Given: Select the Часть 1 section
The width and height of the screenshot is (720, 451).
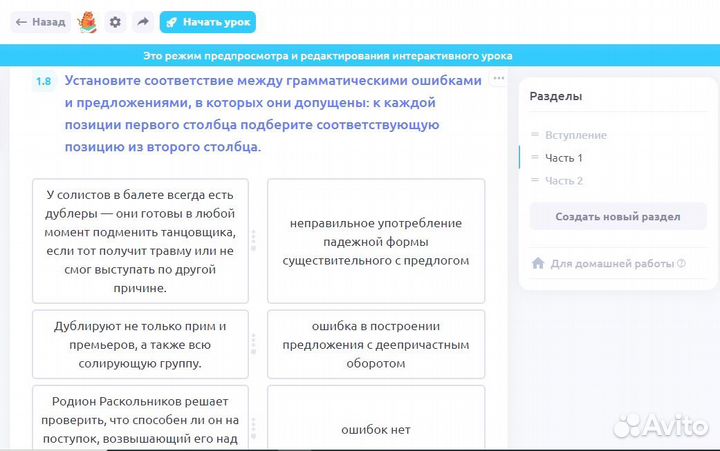Looking at the screenshot, I should (563, 158).
